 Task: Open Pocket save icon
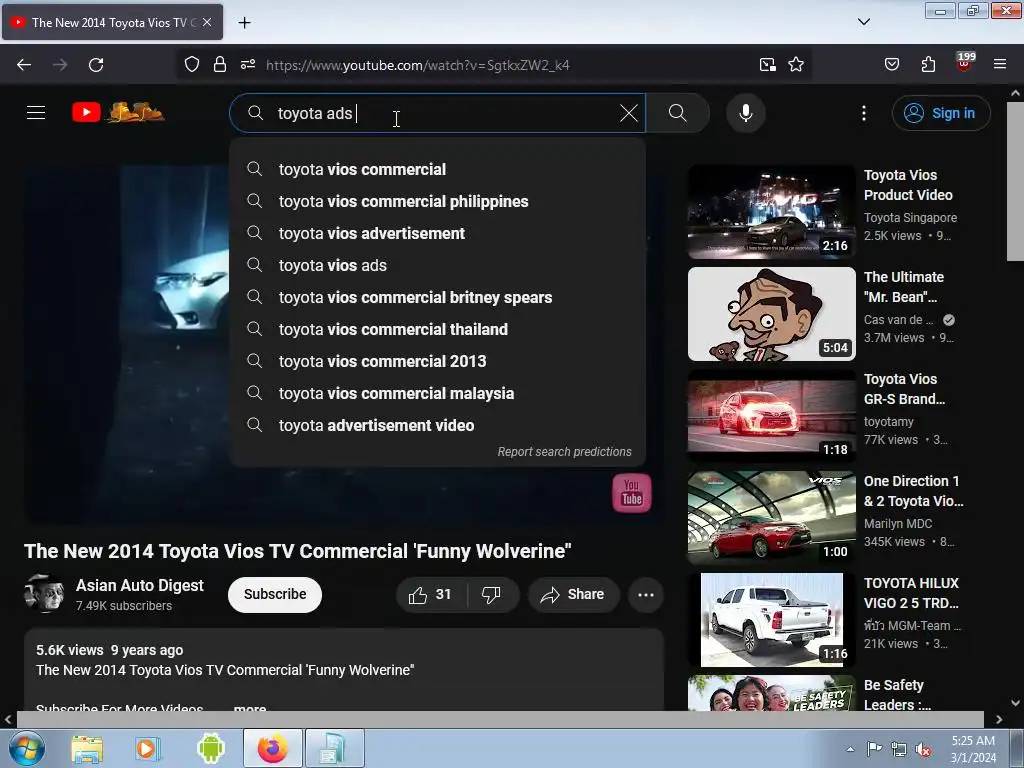[891, 64]
